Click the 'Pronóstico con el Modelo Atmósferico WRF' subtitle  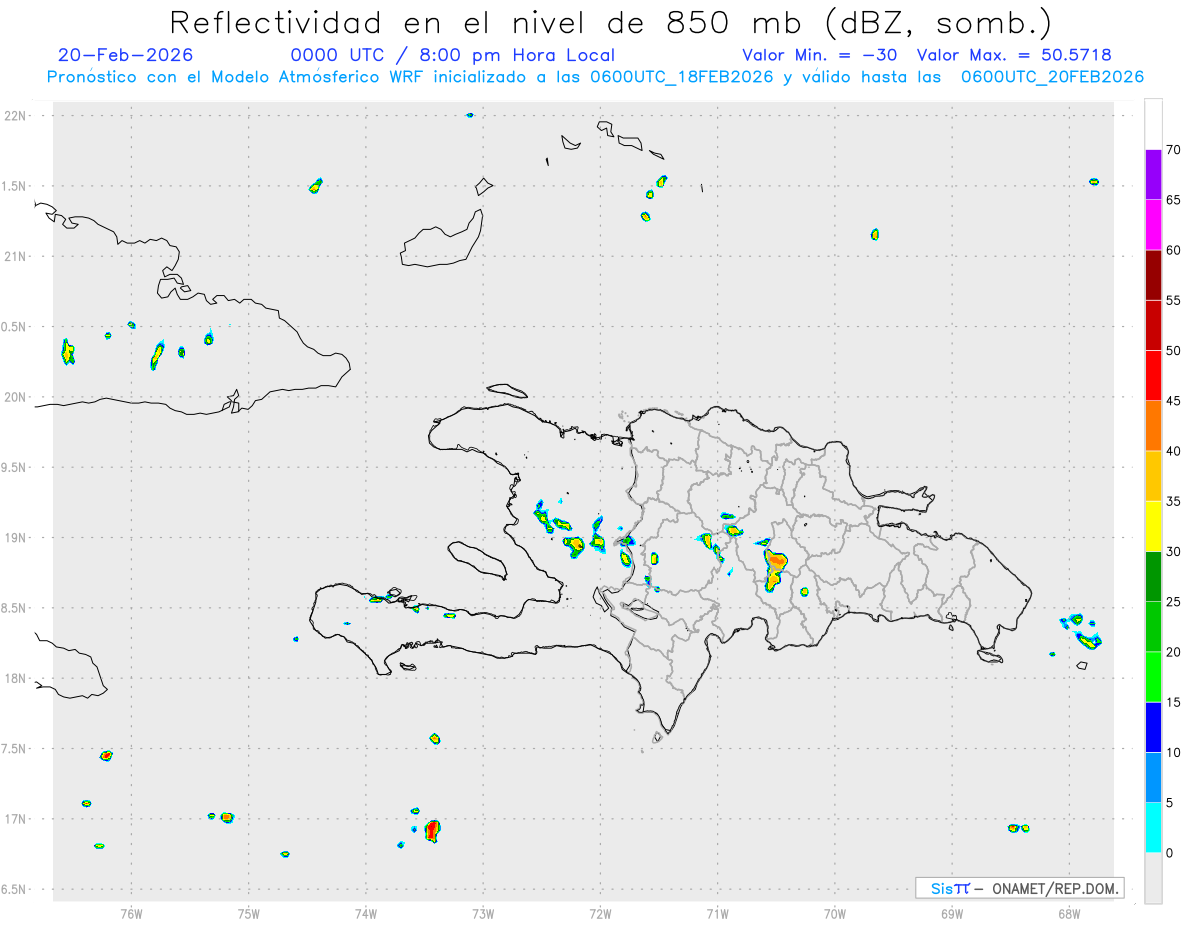coord(238,77)
